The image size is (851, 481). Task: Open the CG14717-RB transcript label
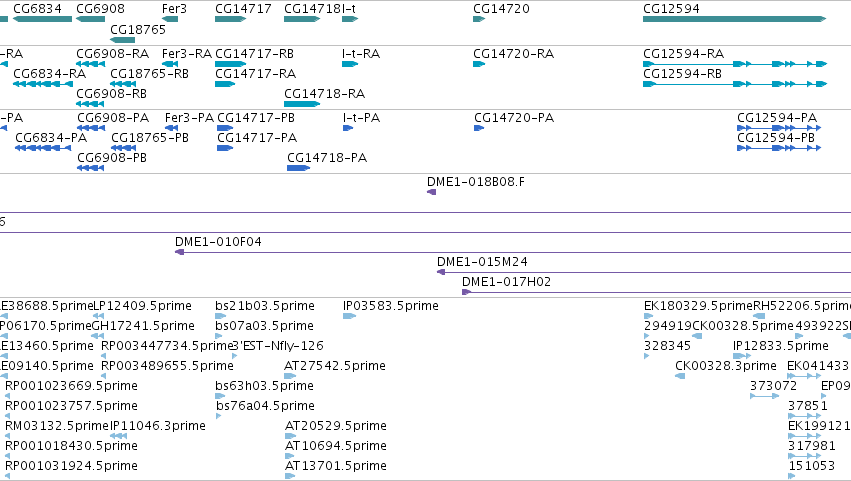tap(255, 54)
